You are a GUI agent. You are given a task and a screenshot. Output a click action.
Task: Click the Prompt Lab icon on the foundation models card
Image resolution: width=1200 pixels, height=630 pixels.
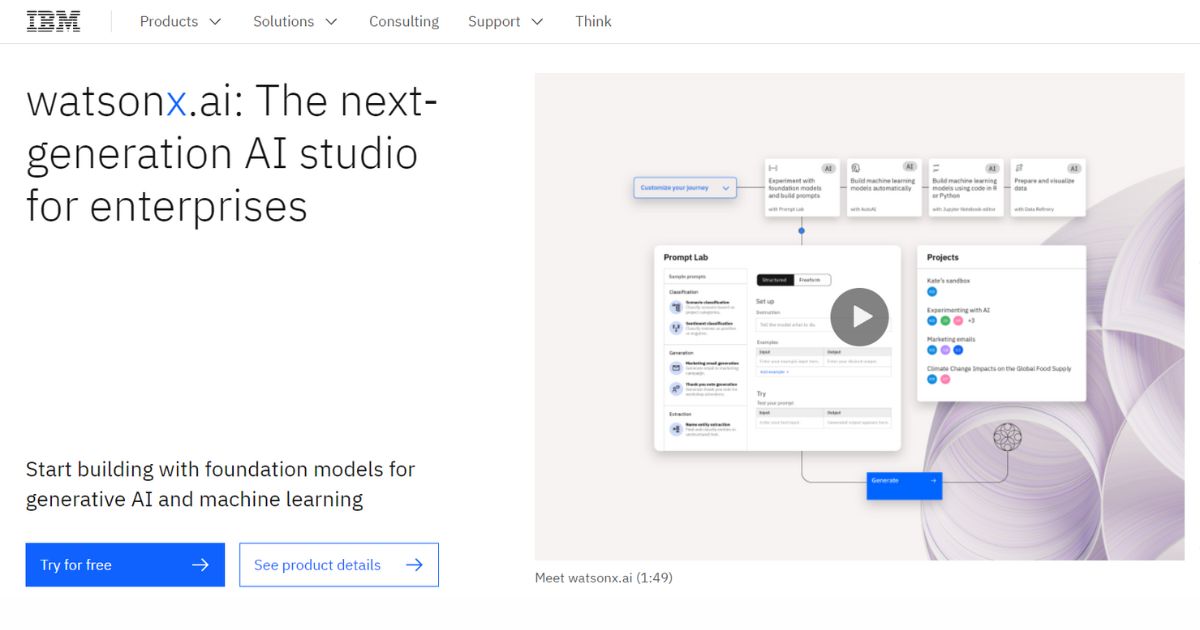[771, 167]
